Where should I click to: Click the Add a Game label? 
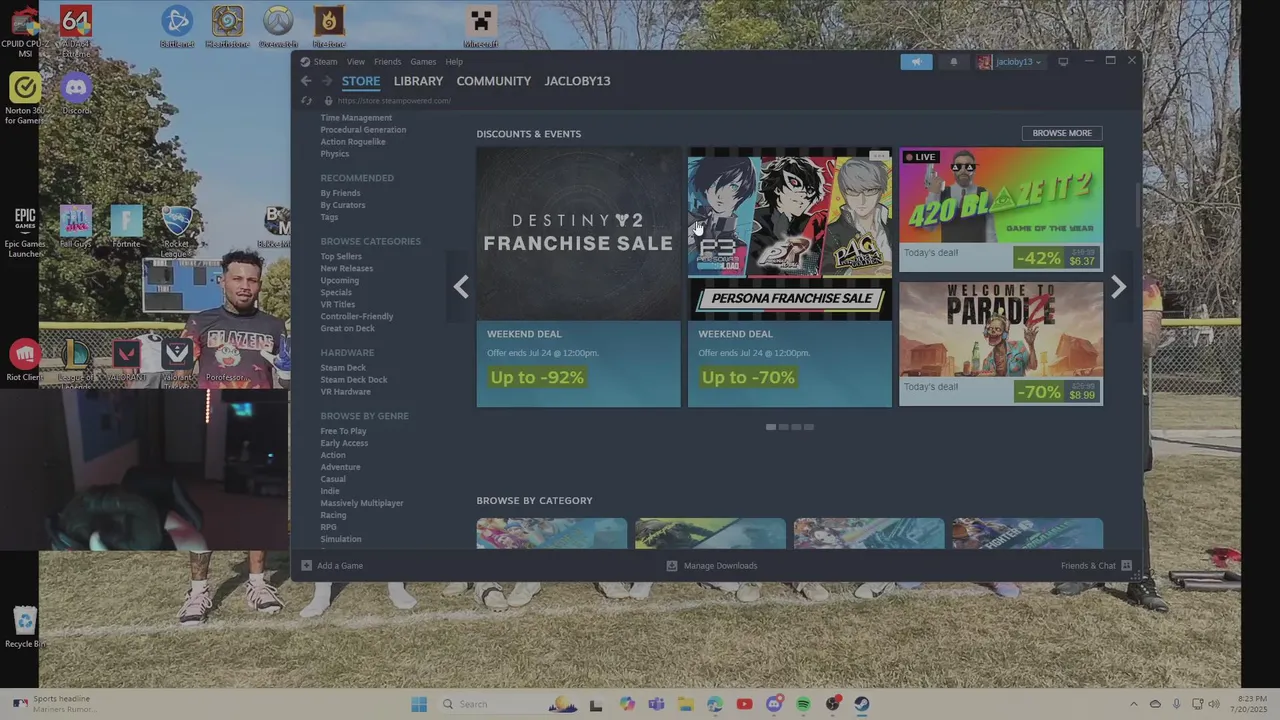pyautogui.click(x=340, y=566)
